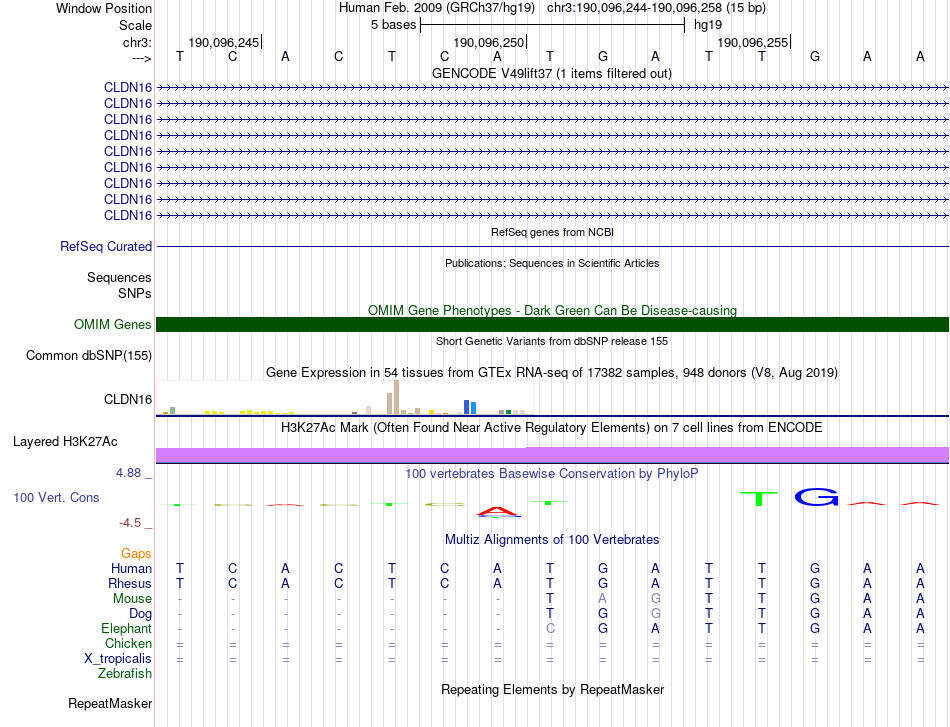
Task: Open Repeating Elements by RepeatMasker title
Action: pyautogui.click(x=552, y=689)
